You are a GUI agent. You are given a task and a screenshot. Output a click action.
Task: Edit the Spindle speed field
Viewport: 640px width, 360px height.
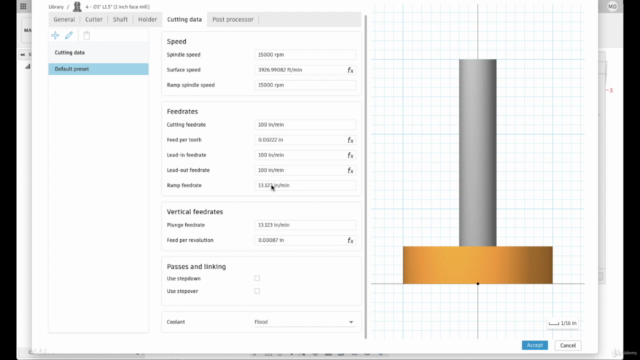point(305,55)
